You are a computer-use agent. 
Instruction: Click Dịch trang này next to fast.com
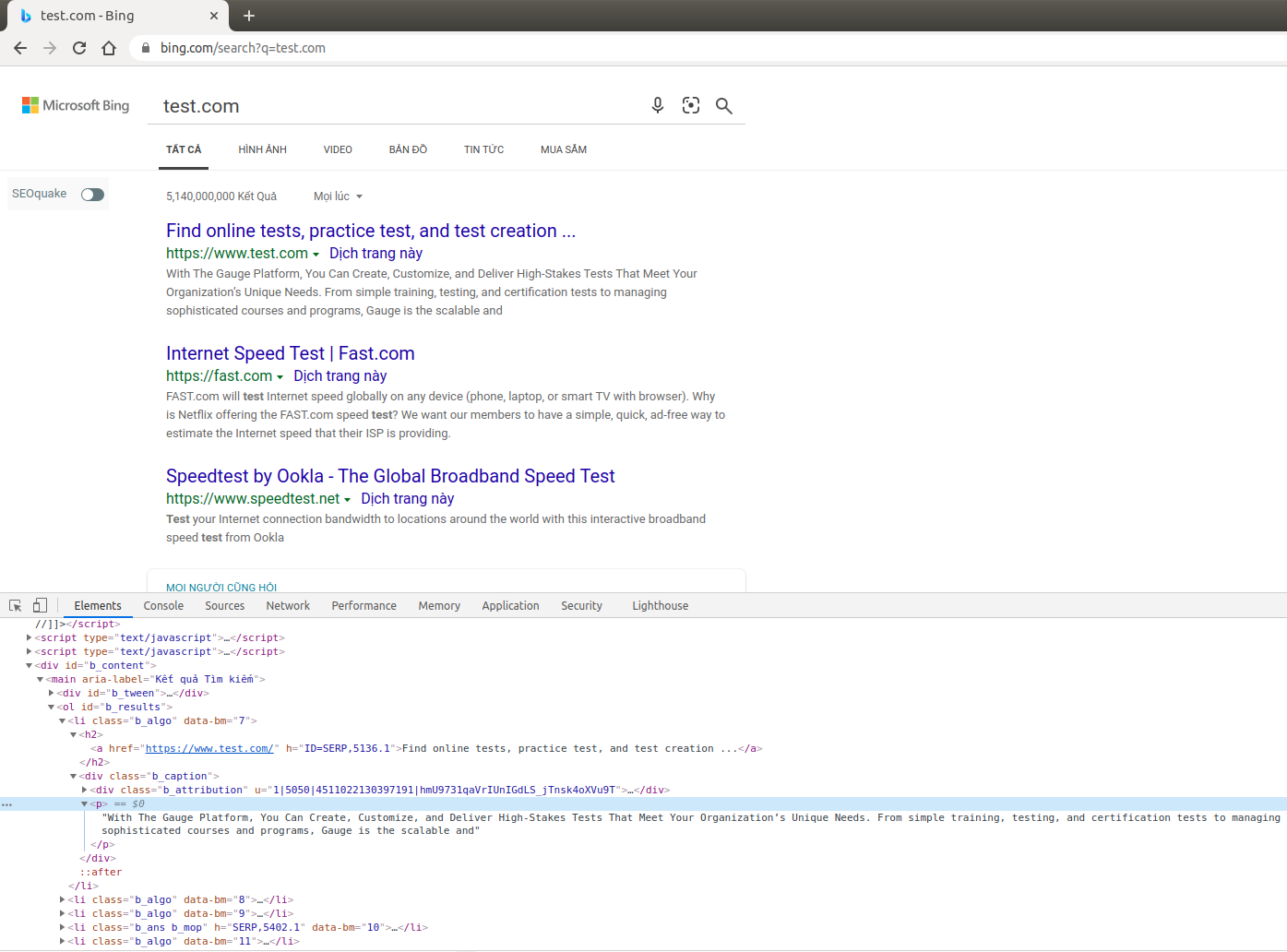(340, 375)
